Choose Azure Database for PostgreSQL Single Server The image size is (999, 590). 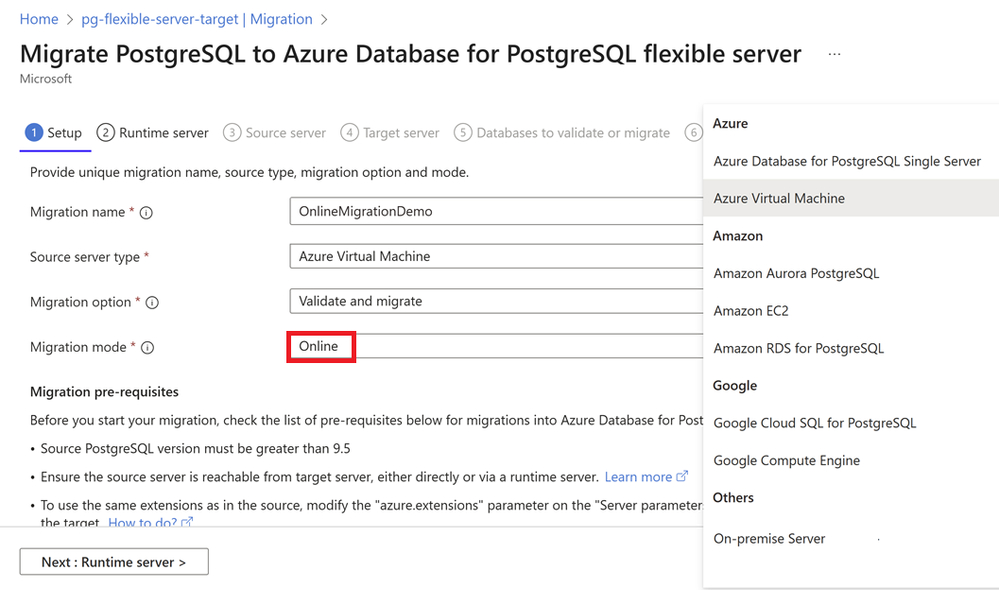click(847, 161)
